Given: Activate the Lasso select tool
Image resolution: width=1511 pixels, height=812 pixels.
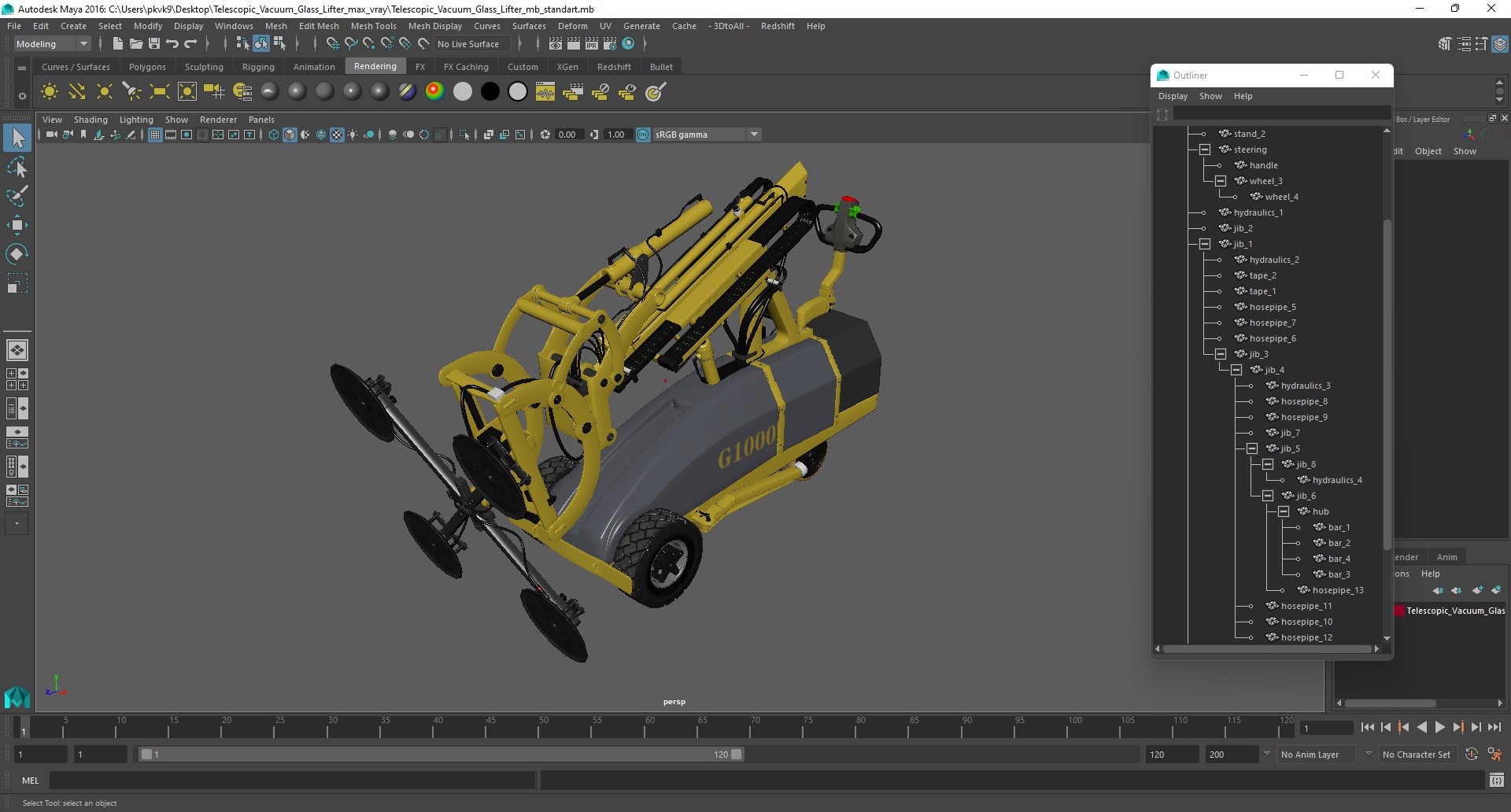Looking at the screenshot, I should pyautogui.click(x=17, y=168).
